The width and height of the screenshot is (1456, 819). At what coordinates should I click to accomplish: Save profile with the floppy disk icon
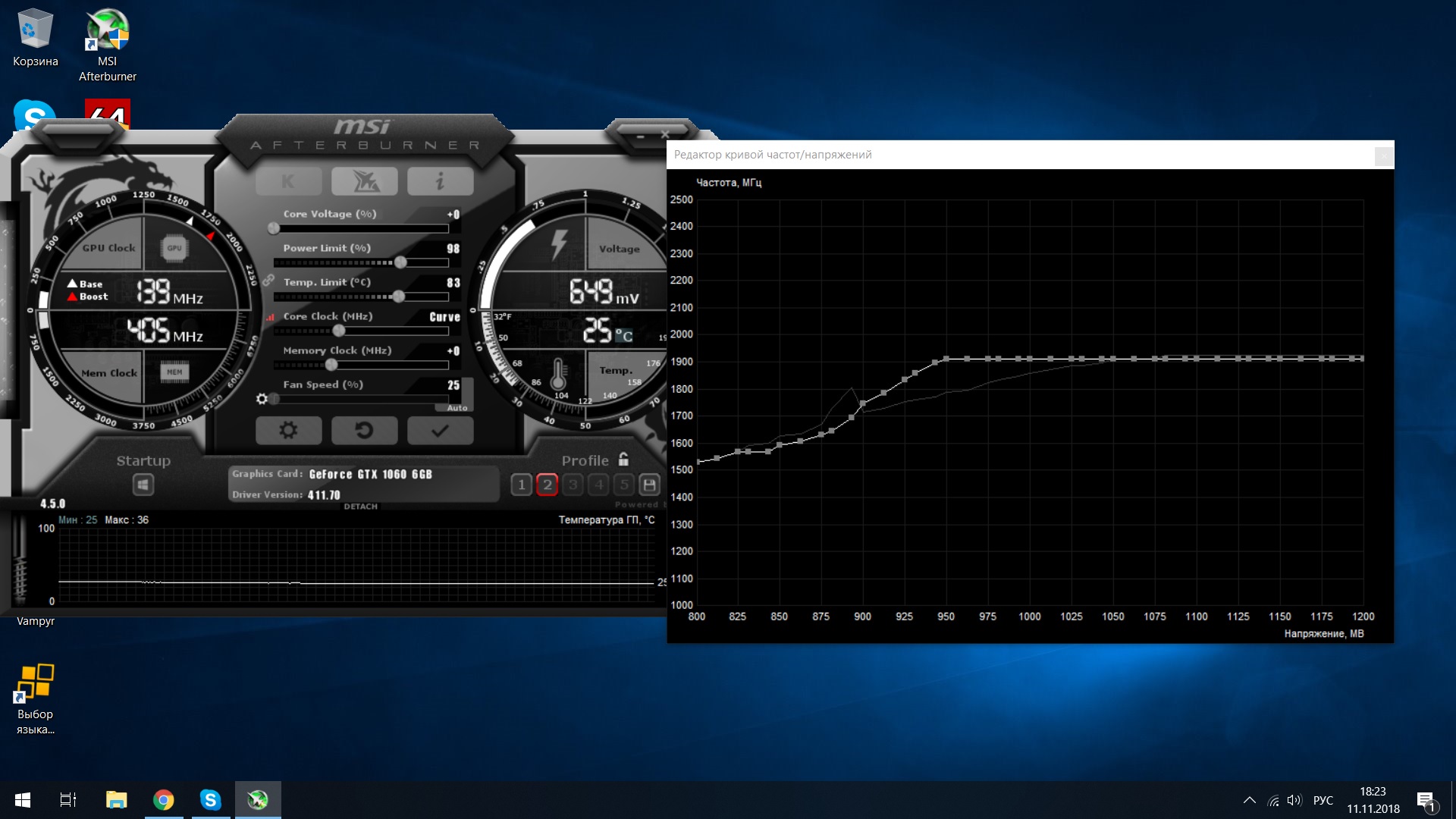pos(649,485)
